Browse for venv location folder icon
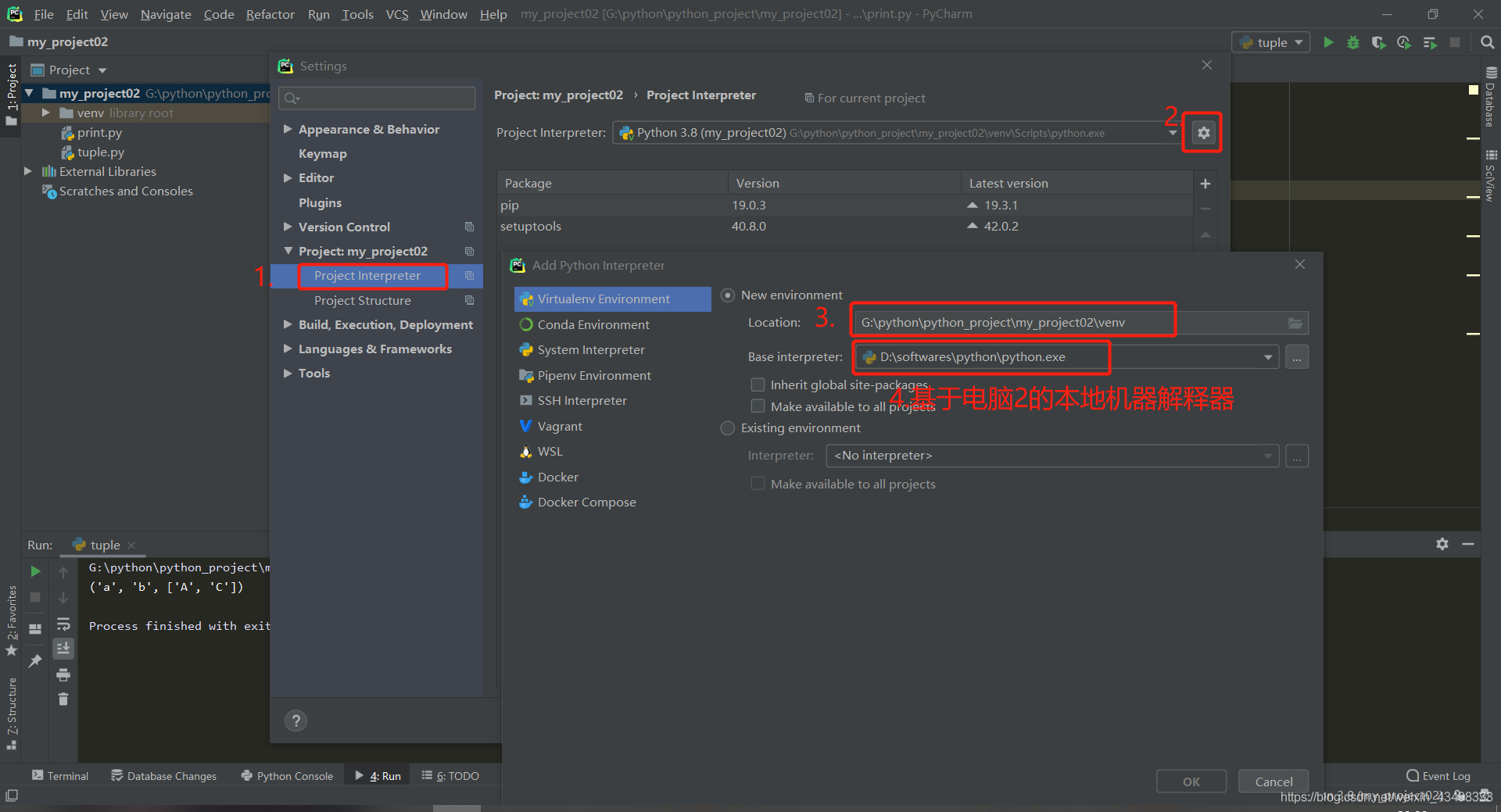The width and height of the screenshot is (1501, 812). pos(1295,323)
